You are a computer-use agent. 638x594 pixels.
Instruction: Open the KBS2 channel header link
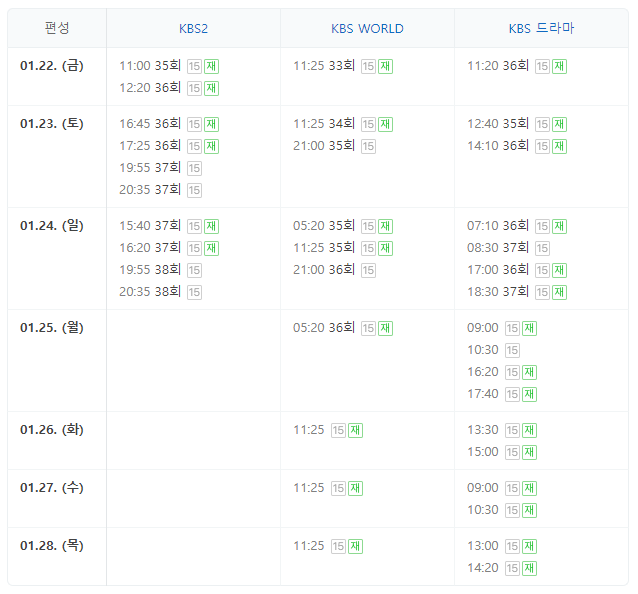(x=193, y=28)
